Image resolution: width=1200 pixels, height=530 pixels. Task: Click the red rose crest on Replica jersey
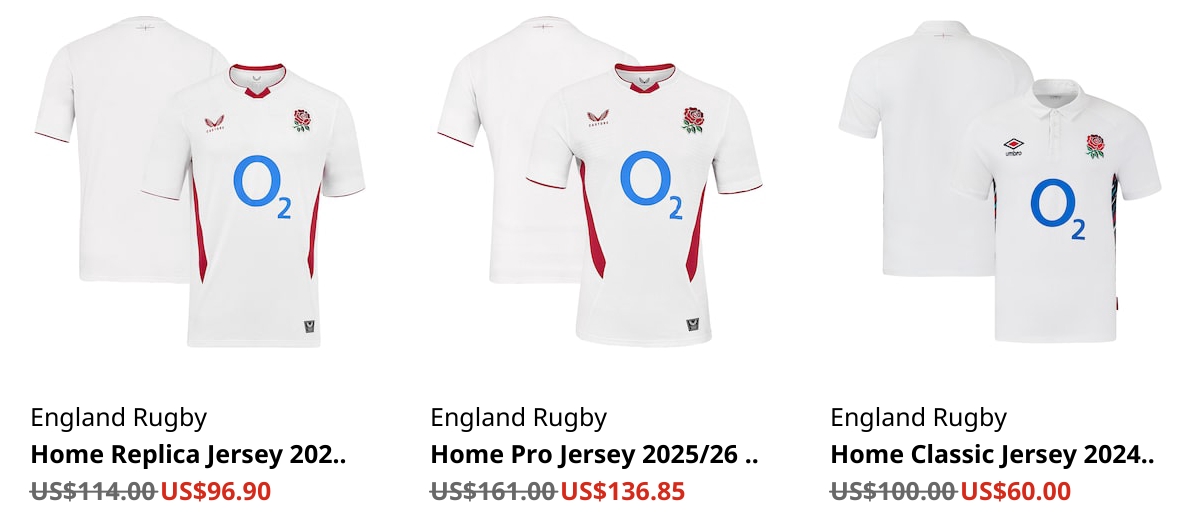point(302,120)
